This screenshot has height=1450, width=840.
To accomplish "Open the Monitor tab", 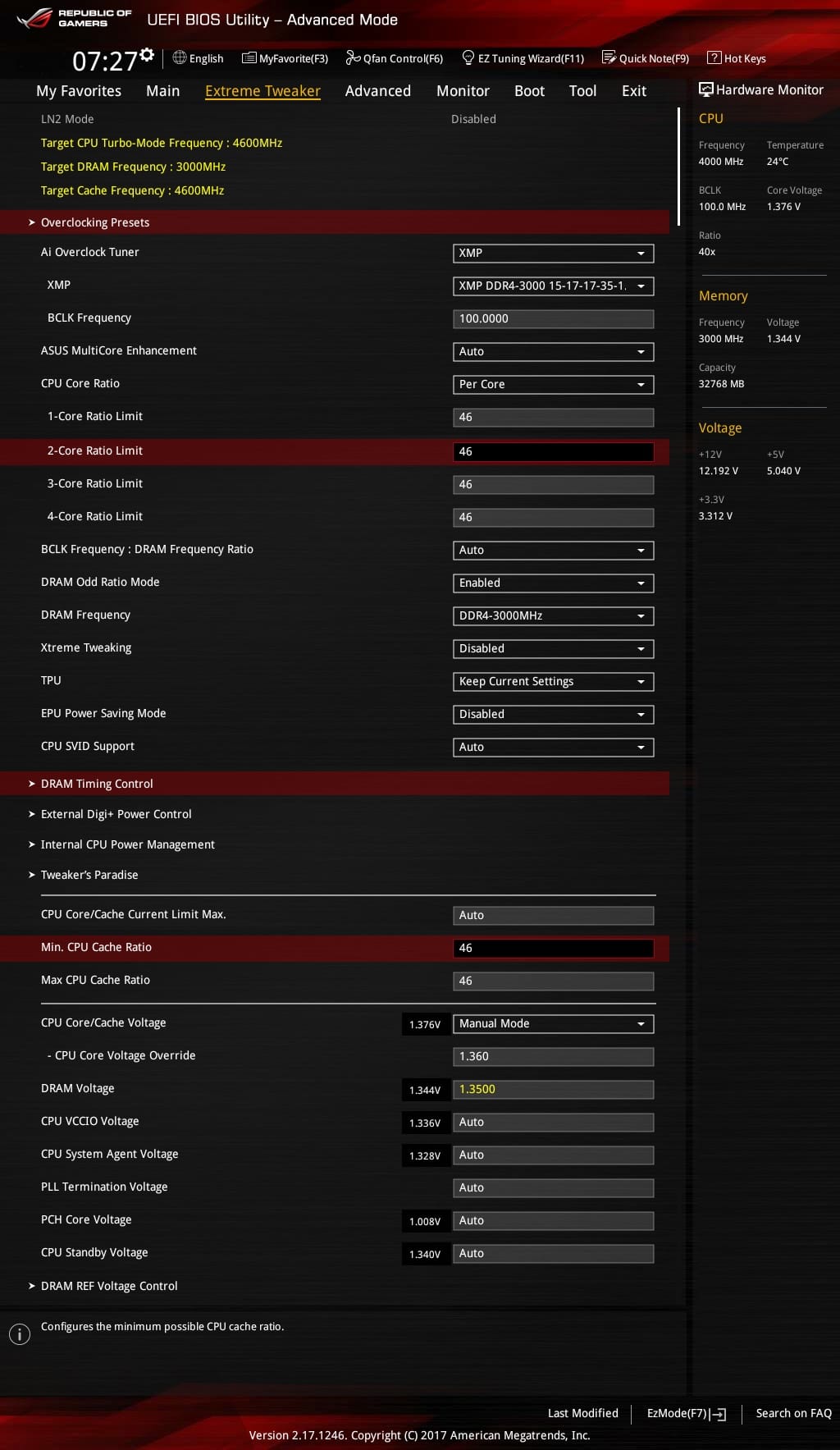I will [x=463, y=91].
